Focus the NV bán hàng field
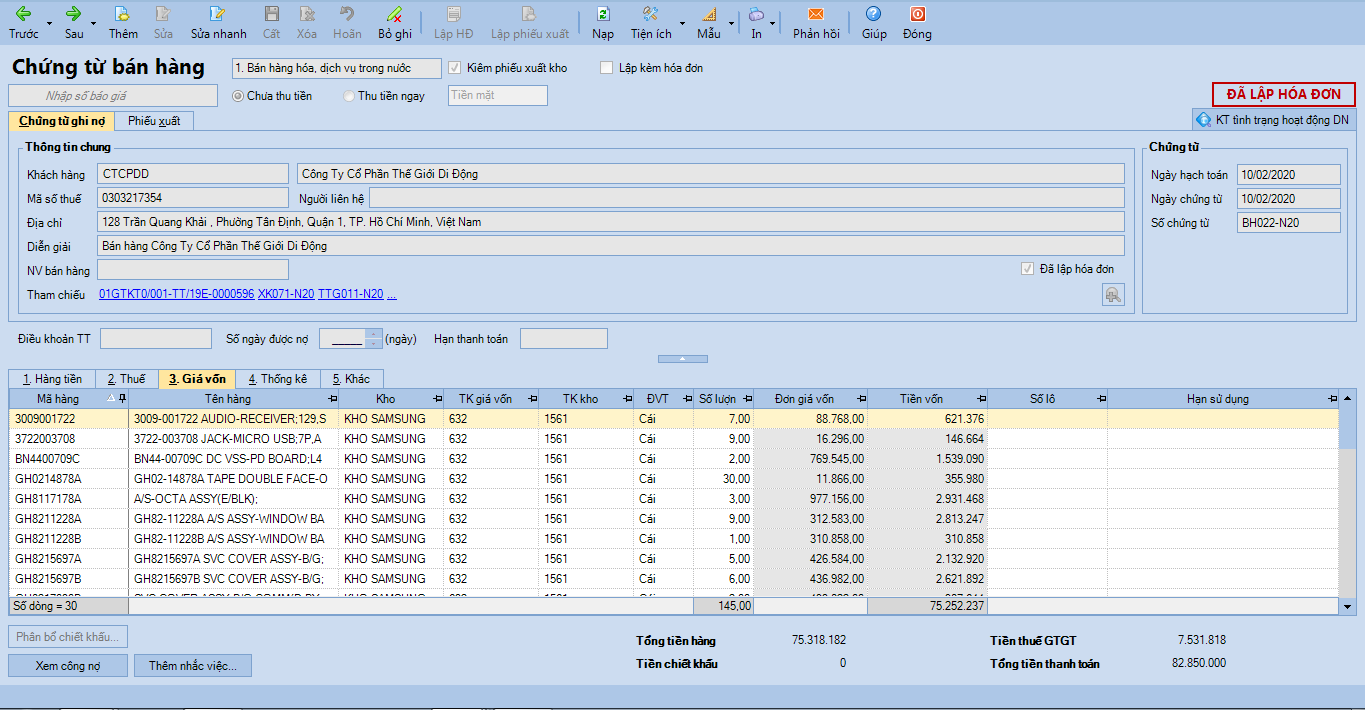1365x710 pixels. pyautogui.click(x=193, y=270)
